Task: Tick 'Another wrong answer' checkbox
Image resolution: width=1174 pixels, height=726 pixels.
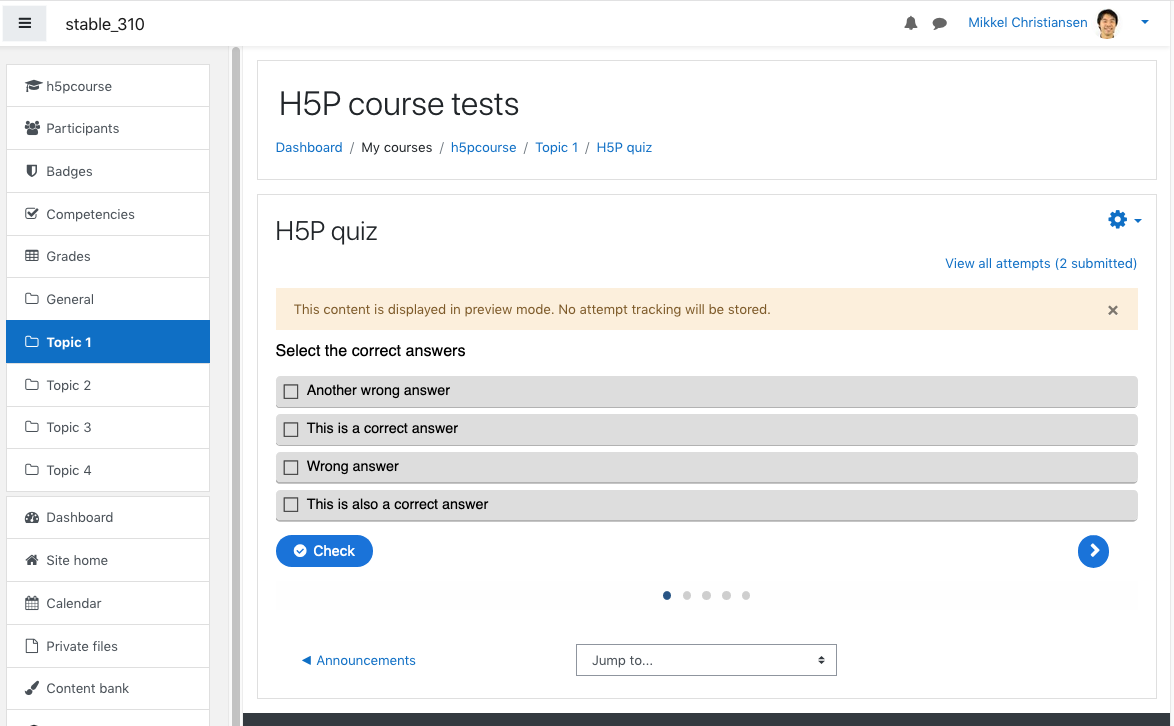Action: [291, 391]
